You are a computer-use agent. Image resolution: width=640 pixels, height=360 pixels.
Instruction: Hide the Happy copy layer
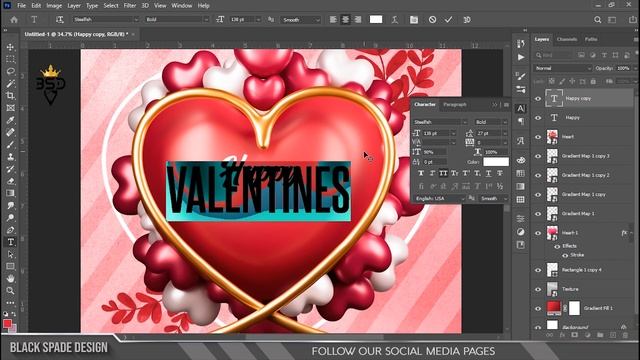(538, 99)
